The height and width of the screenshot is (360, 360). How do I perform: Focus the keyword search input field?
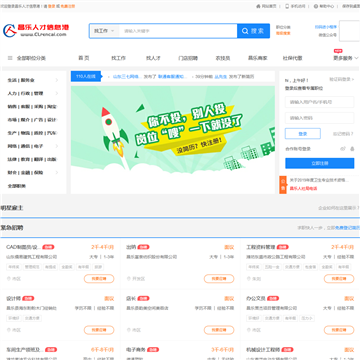tap(178, 31)
